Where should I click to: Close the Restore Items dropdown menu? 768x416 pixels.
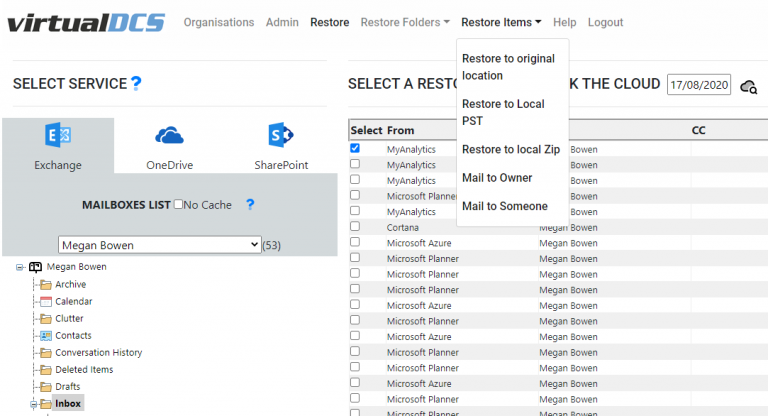pyautogui.click(x=501, y=23)
